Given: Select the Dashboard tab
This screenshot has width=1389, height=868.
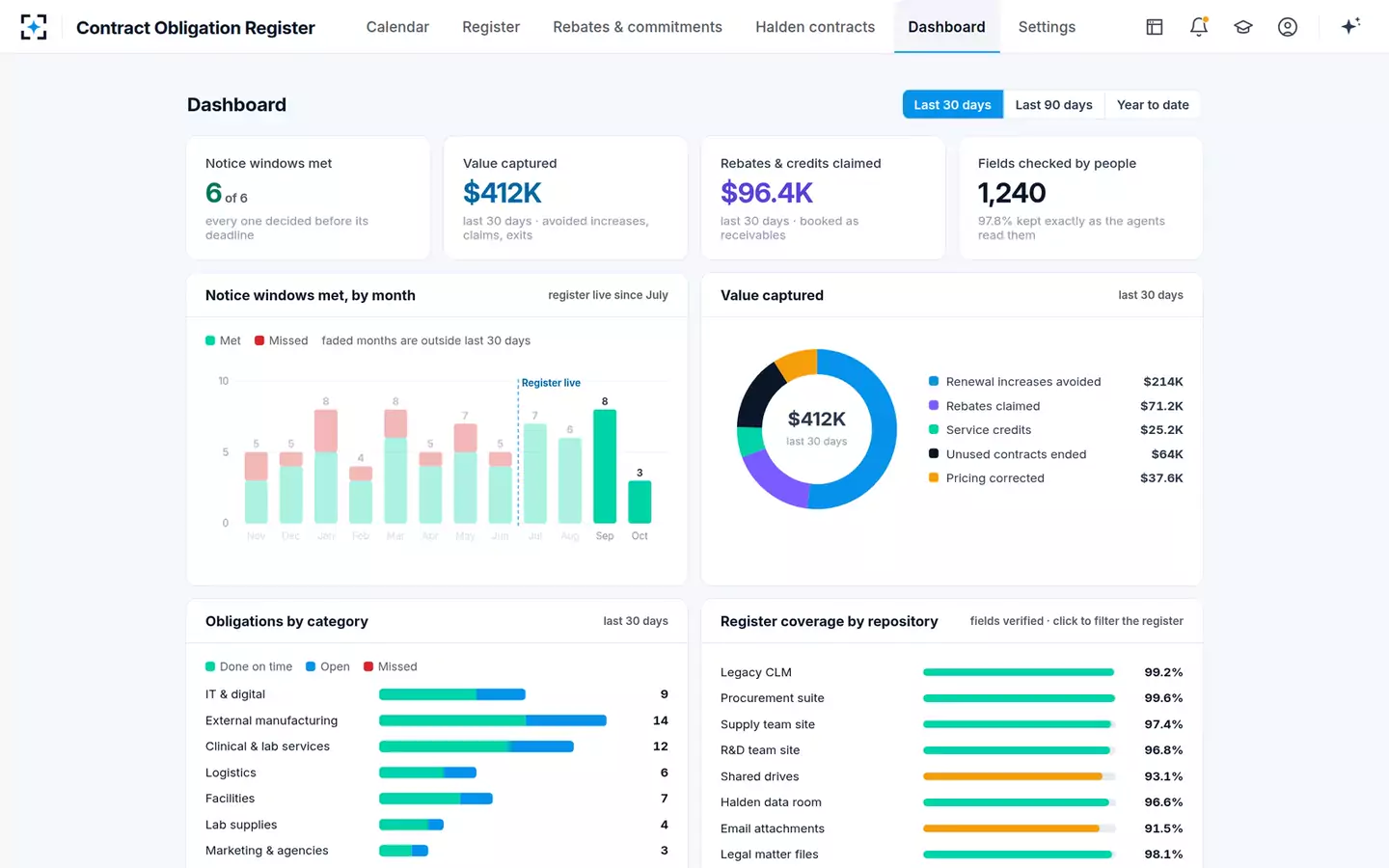Looking at the screenshot, I should tap(946, 27).
